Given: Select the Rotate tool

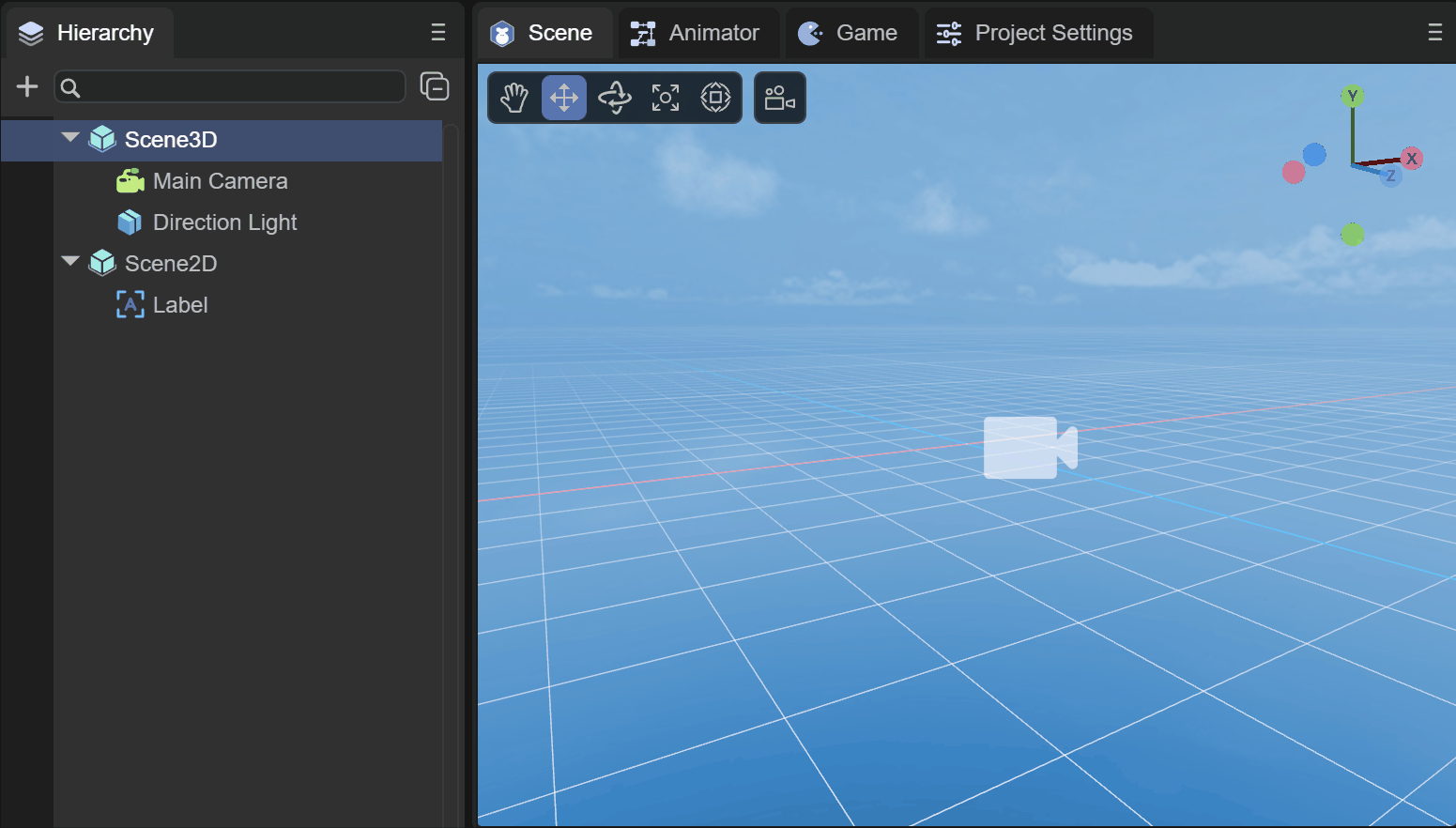Looking at the screenshot, I should coord(615,98).
